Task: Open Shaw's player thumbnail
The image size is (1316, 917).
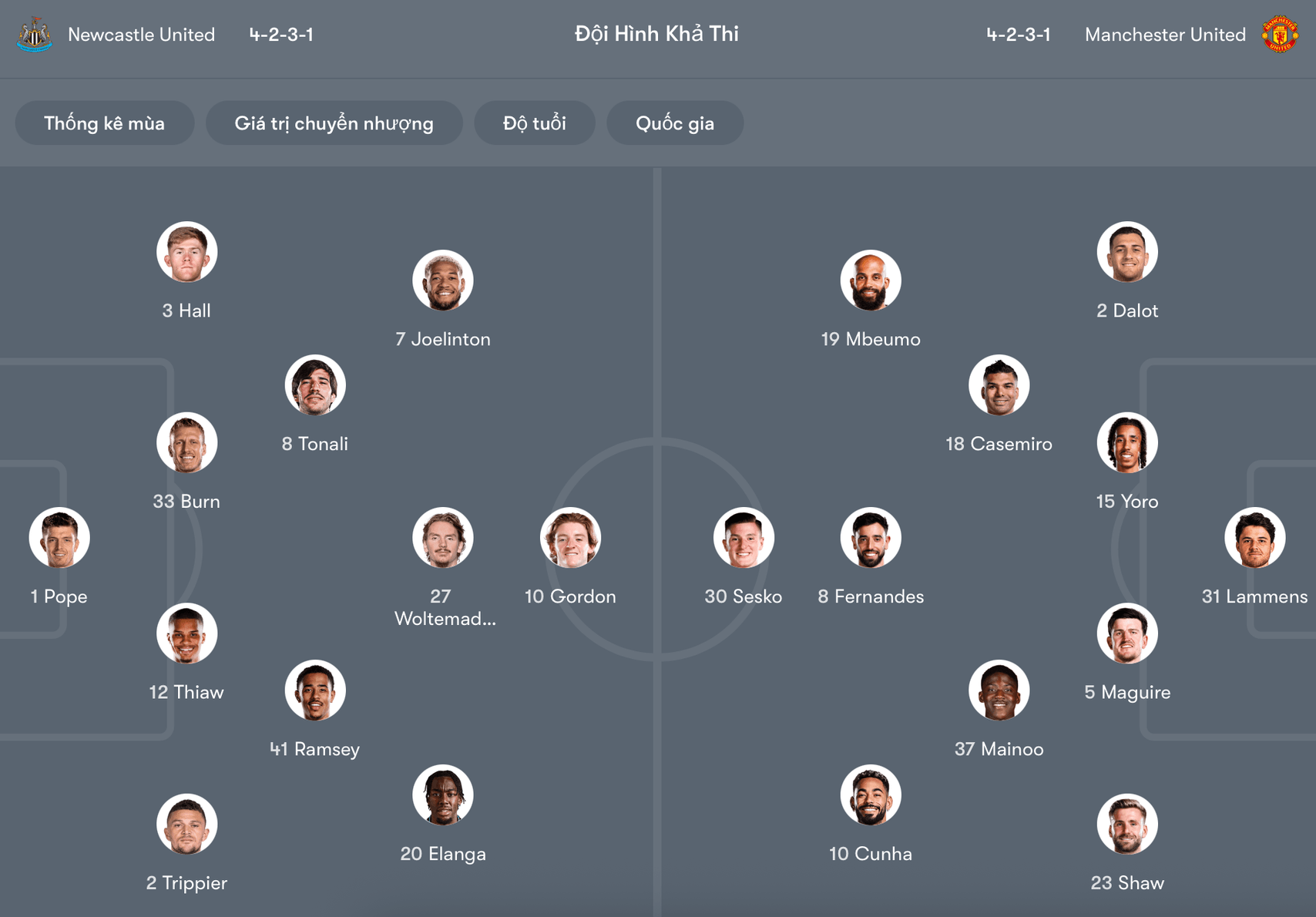Action: point(1128,824)
